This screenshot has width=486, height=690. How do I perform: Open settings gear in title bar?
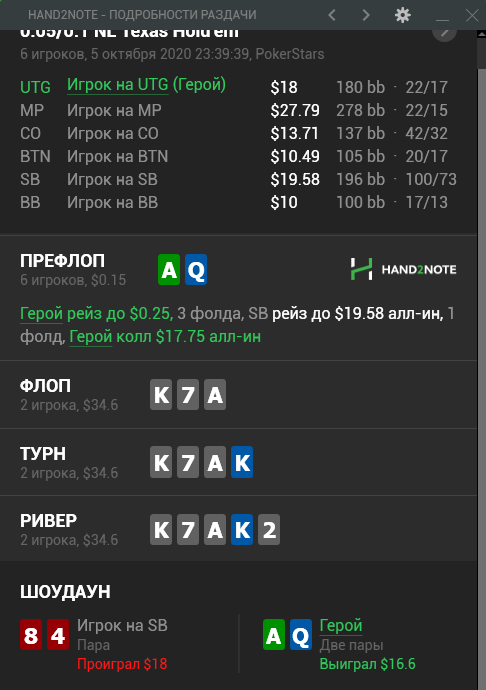tap(402, 15)
